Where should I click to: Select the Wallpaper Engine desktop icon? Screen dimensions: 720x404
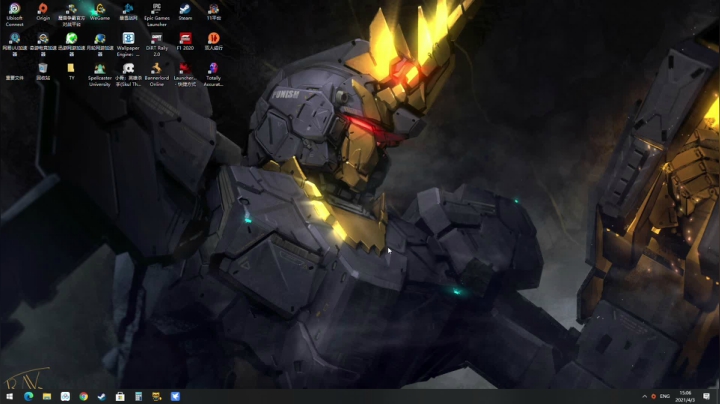pyautogui.click(x=128, y=44)
